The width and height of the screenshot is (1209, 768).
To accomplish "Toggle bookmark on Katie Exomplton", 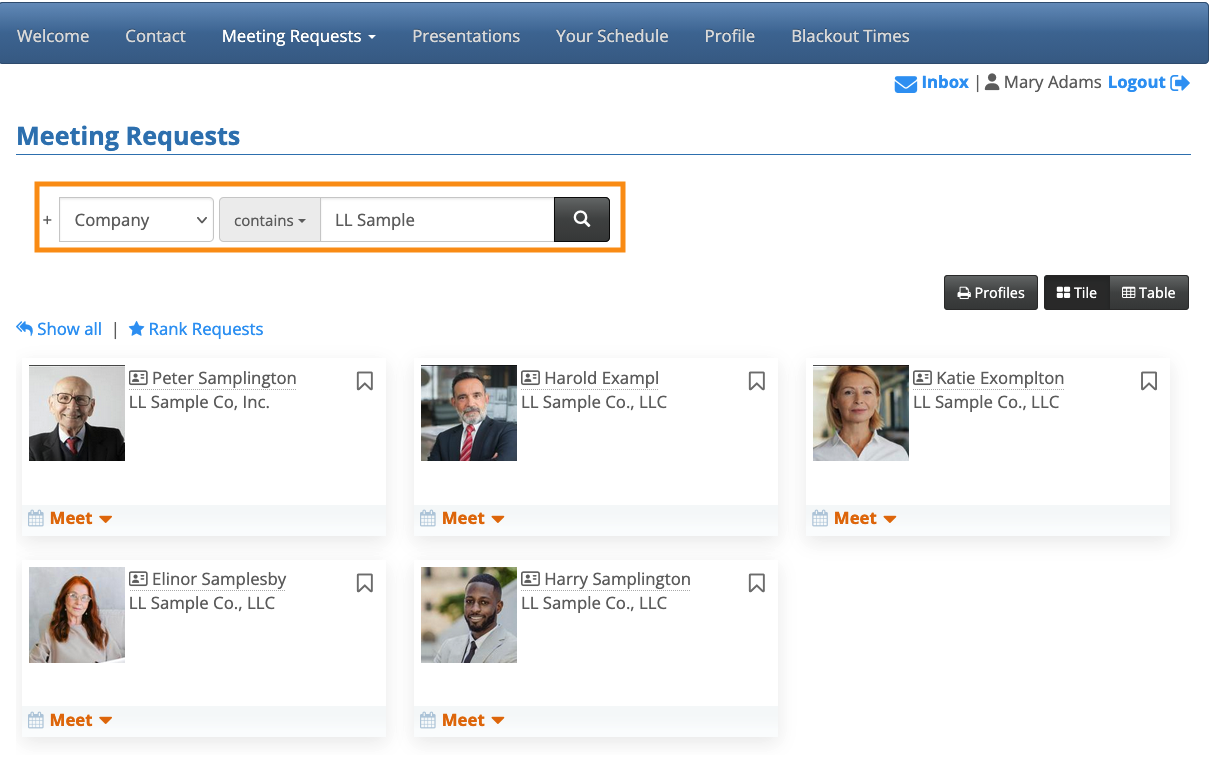I will tap(1149, 381).
